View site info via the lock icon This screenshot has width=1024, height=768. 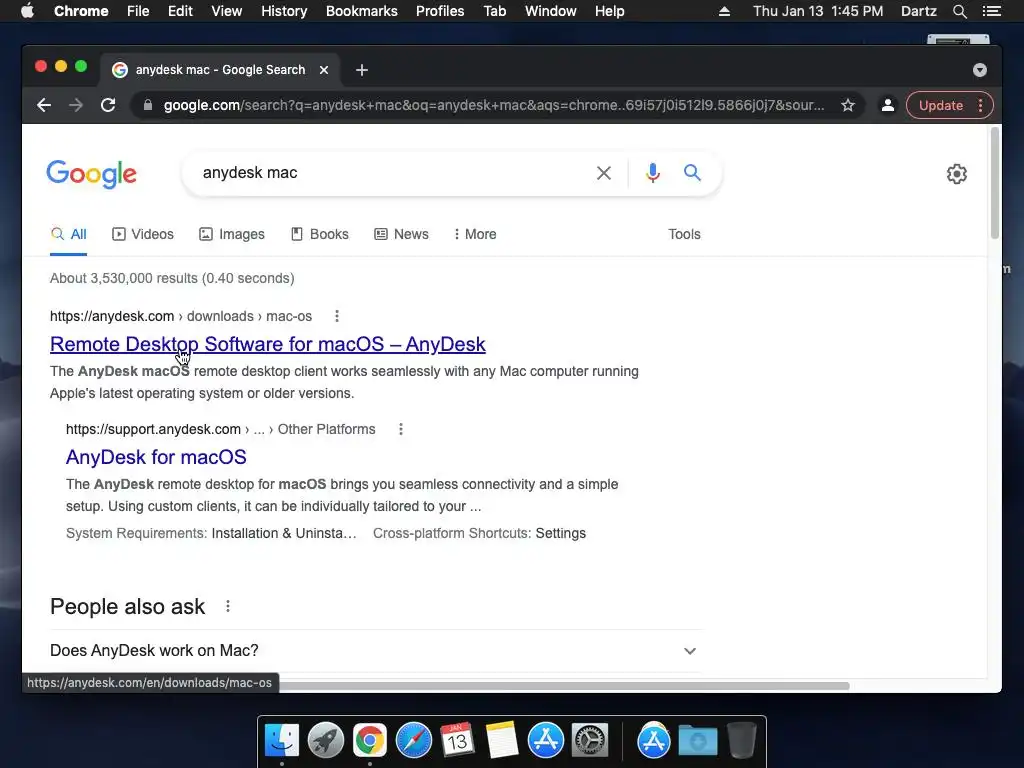pyautogui.click(x=148, y=105)
